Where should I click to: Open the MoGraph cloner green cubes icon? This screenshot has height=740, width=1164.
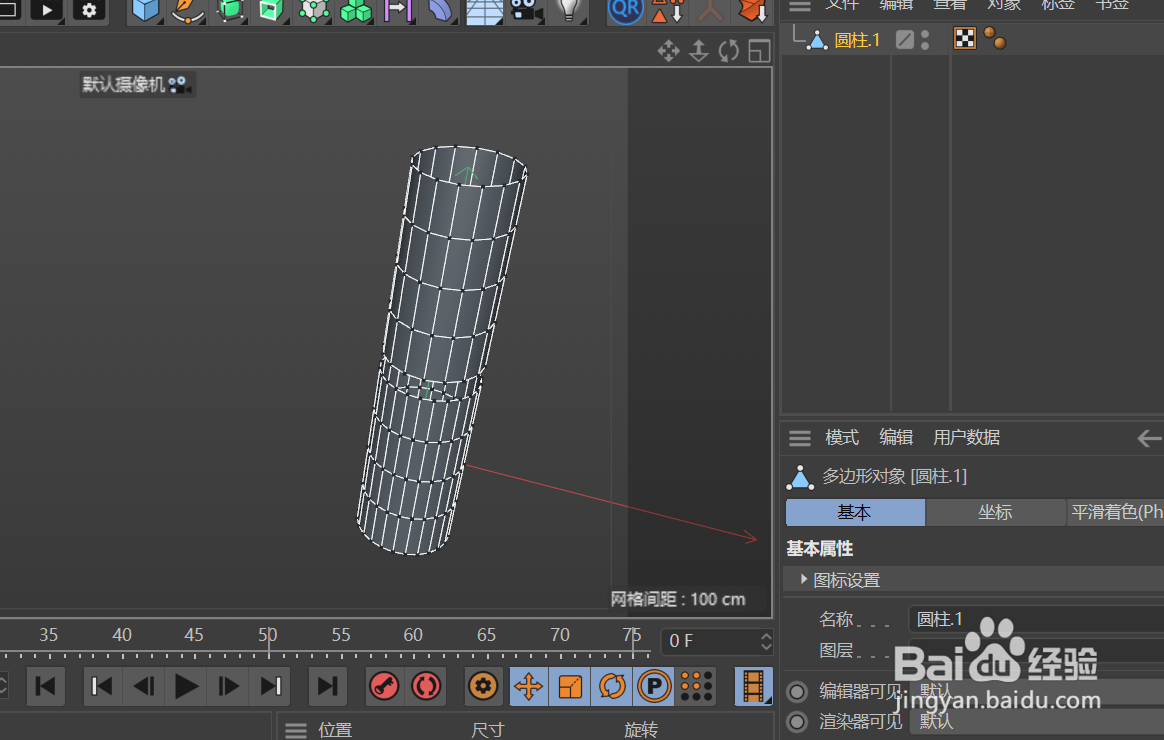tap(355, 10)
